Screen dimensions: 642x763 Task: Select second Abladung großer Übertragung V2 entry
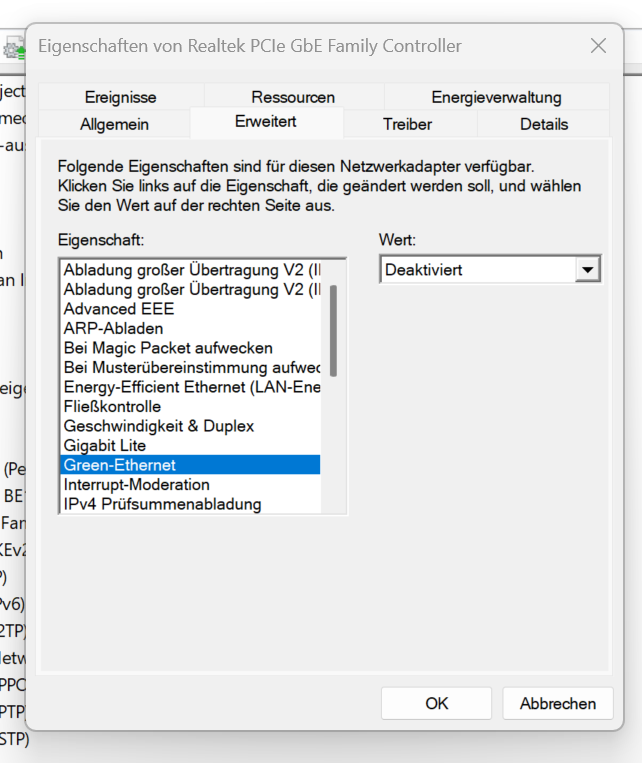coord(191,289)
